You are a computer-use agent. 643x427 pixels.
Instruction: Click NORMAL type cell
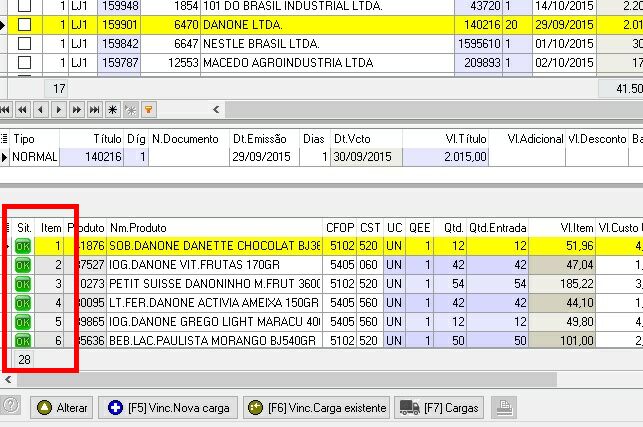point(34,157)
